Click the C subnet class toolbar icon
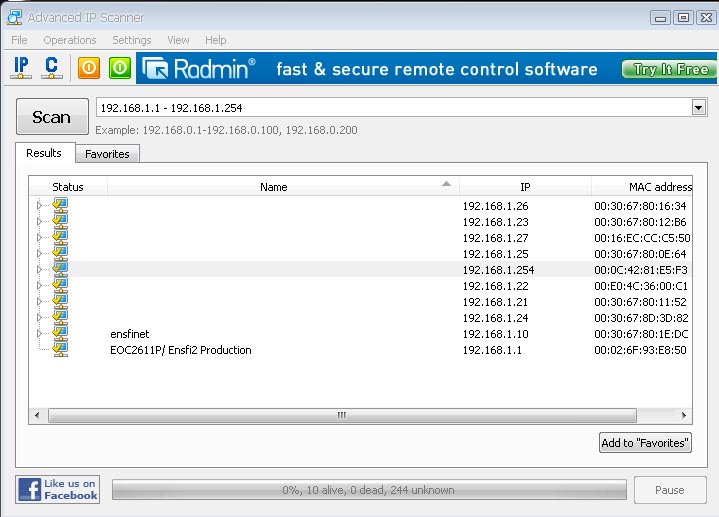This screenshot has height=517, width=719. (x=51, y=68)
